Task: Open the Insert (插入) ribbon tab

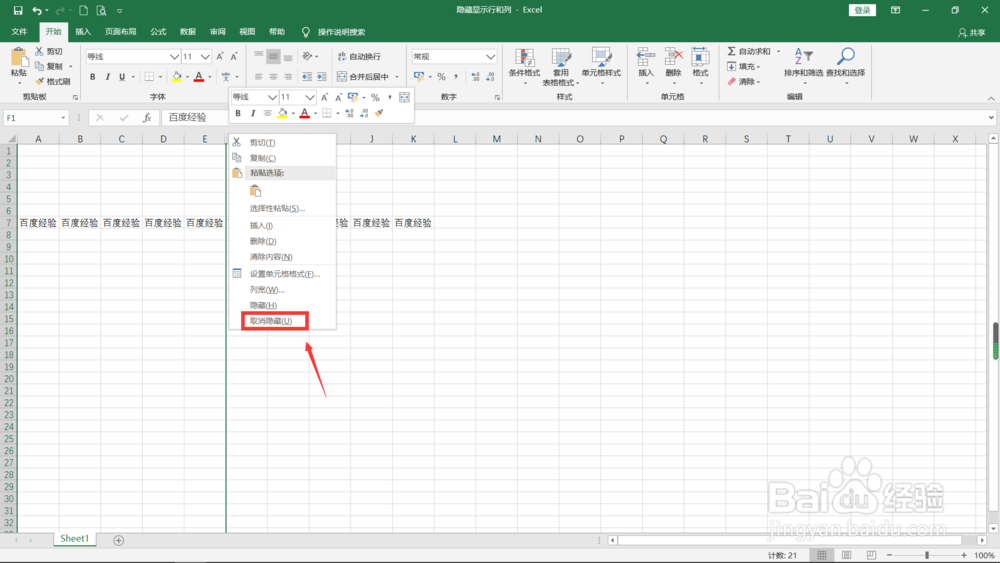Action: pos(83,32)
